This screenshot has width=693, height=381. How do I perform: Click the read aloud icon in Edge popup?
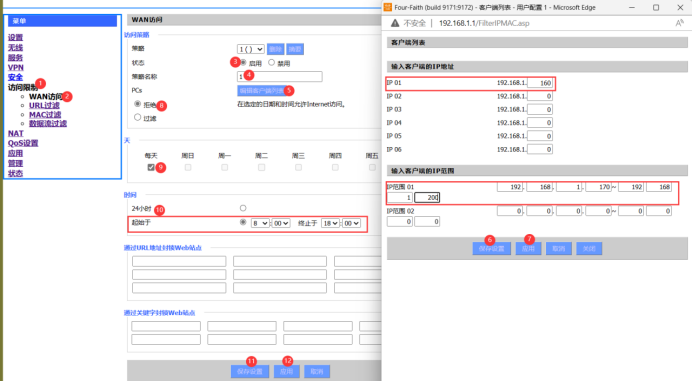[x=679, y=23]
